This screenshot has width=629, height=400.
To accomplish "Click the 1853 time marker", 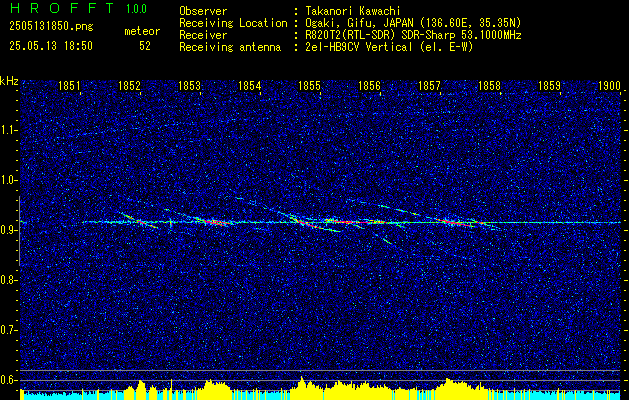I will (189, 85).
